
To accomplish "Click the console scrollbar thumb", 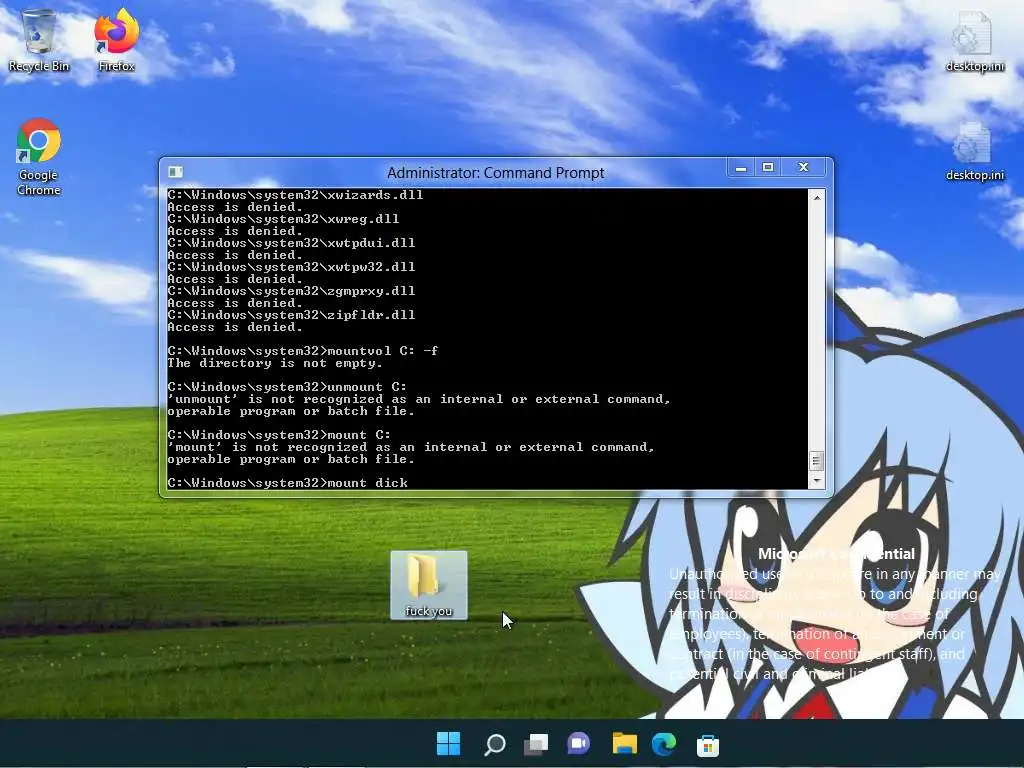I will [x=816, y=461].
